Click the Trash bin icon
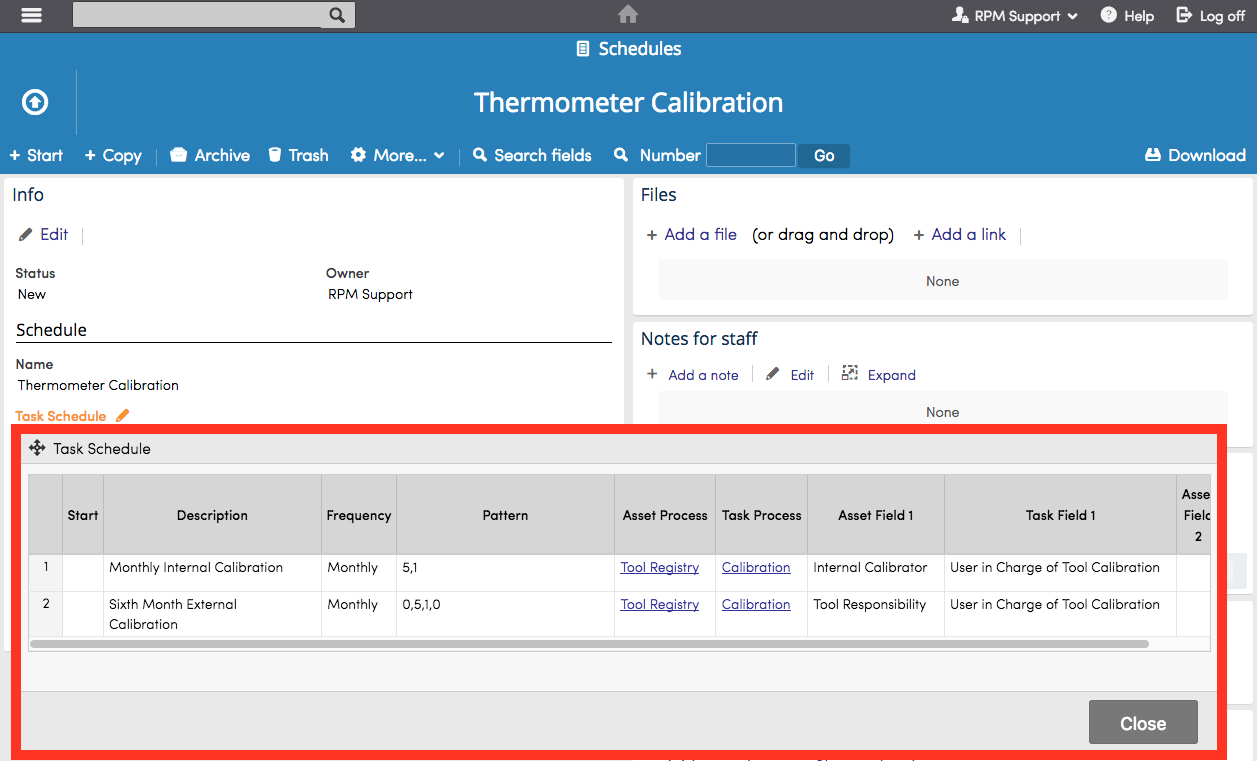Screen dimensions: 1257x761 (x=275, y=155)
